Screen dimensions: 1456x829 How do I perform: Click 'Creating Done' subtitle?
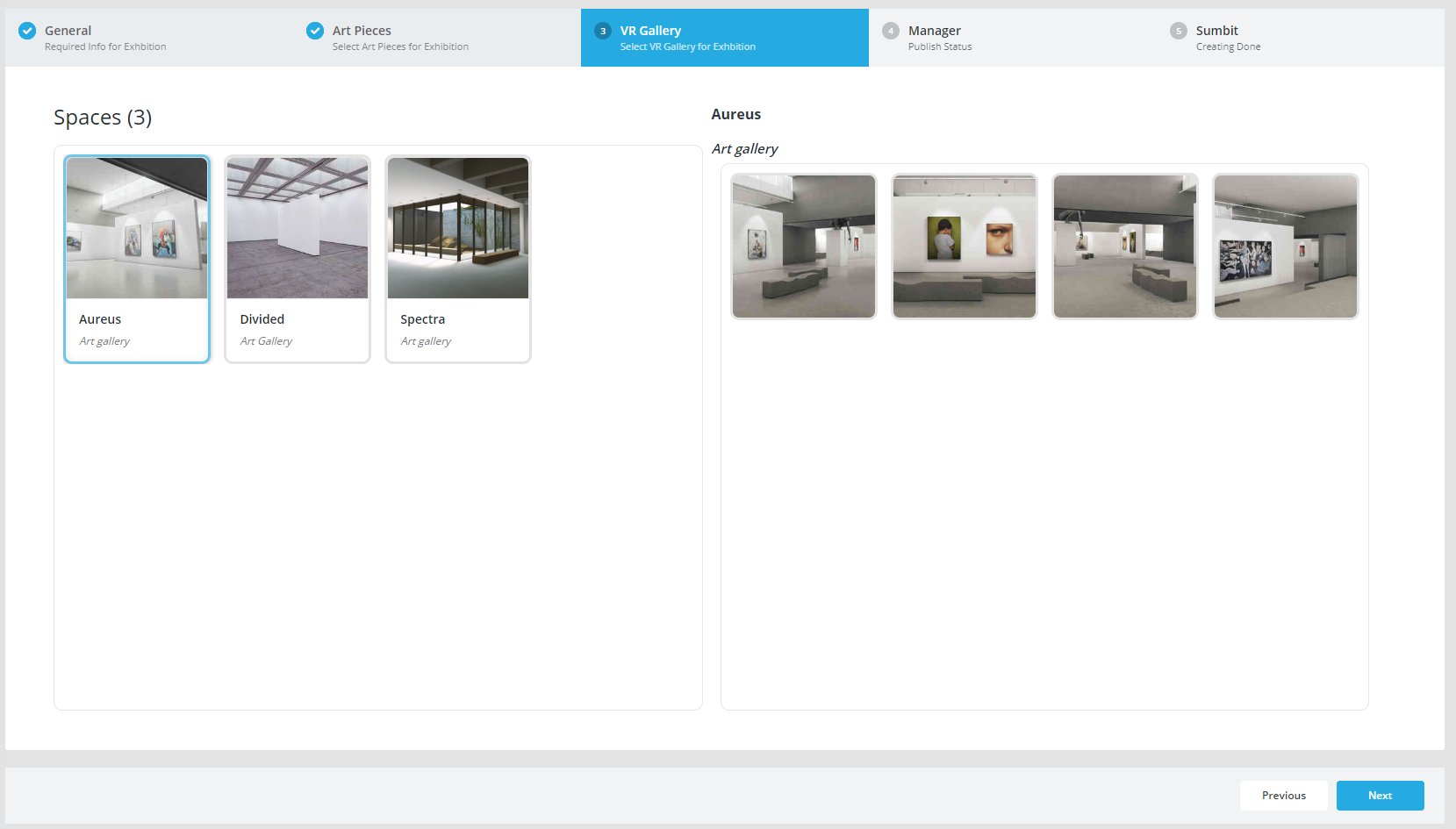point(1228,46)
